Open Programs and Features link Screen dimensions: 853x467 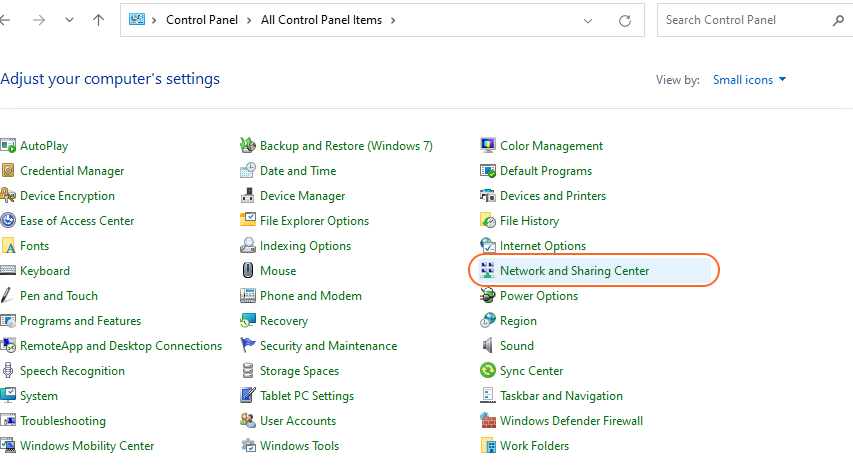[x=81, y=321]
